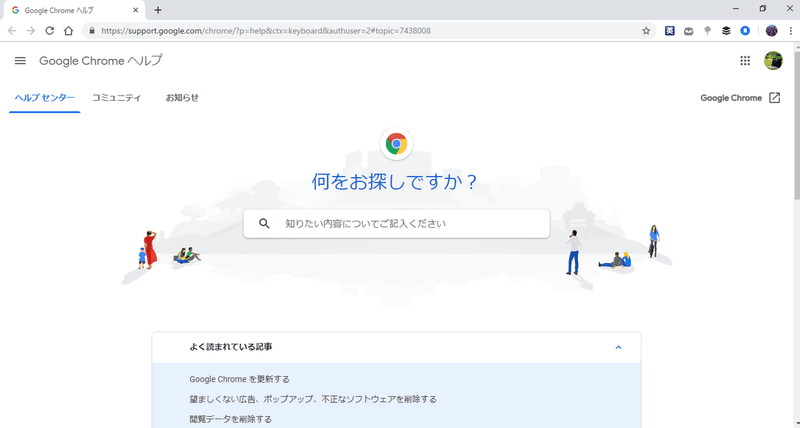Click the address bar URL

click(x=266, y=31)
